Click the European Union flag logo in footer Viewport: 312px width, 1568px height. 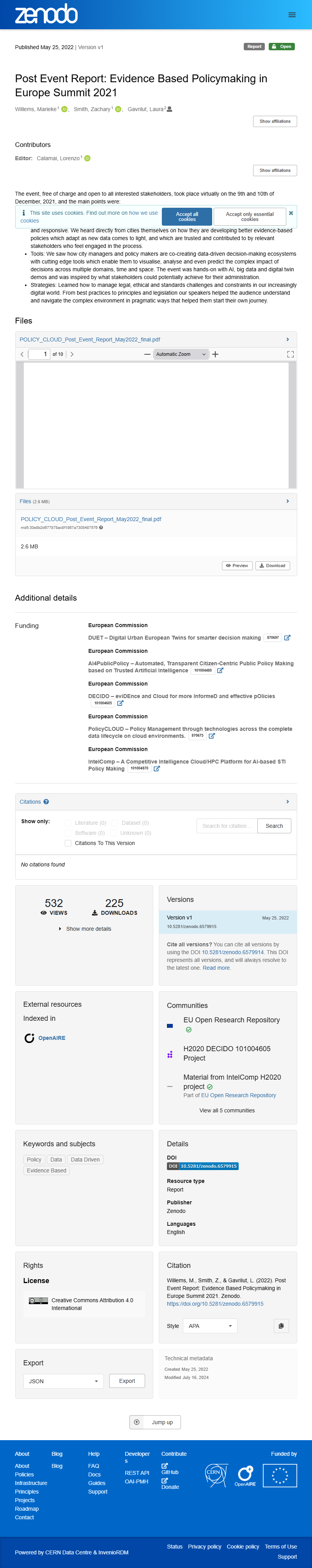tap(280, 1476)
